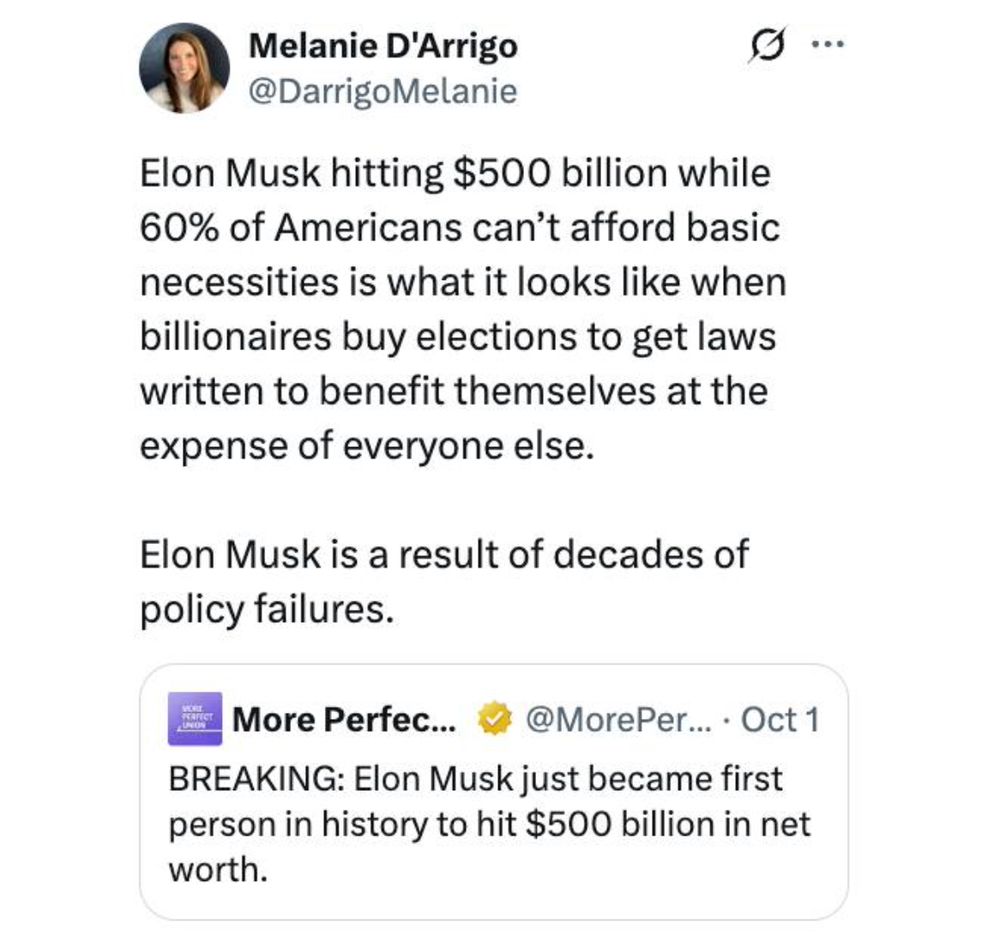Click "Elon Musk is a result of decades" line
Viewport: 1000px width, 937px height.
444,554
